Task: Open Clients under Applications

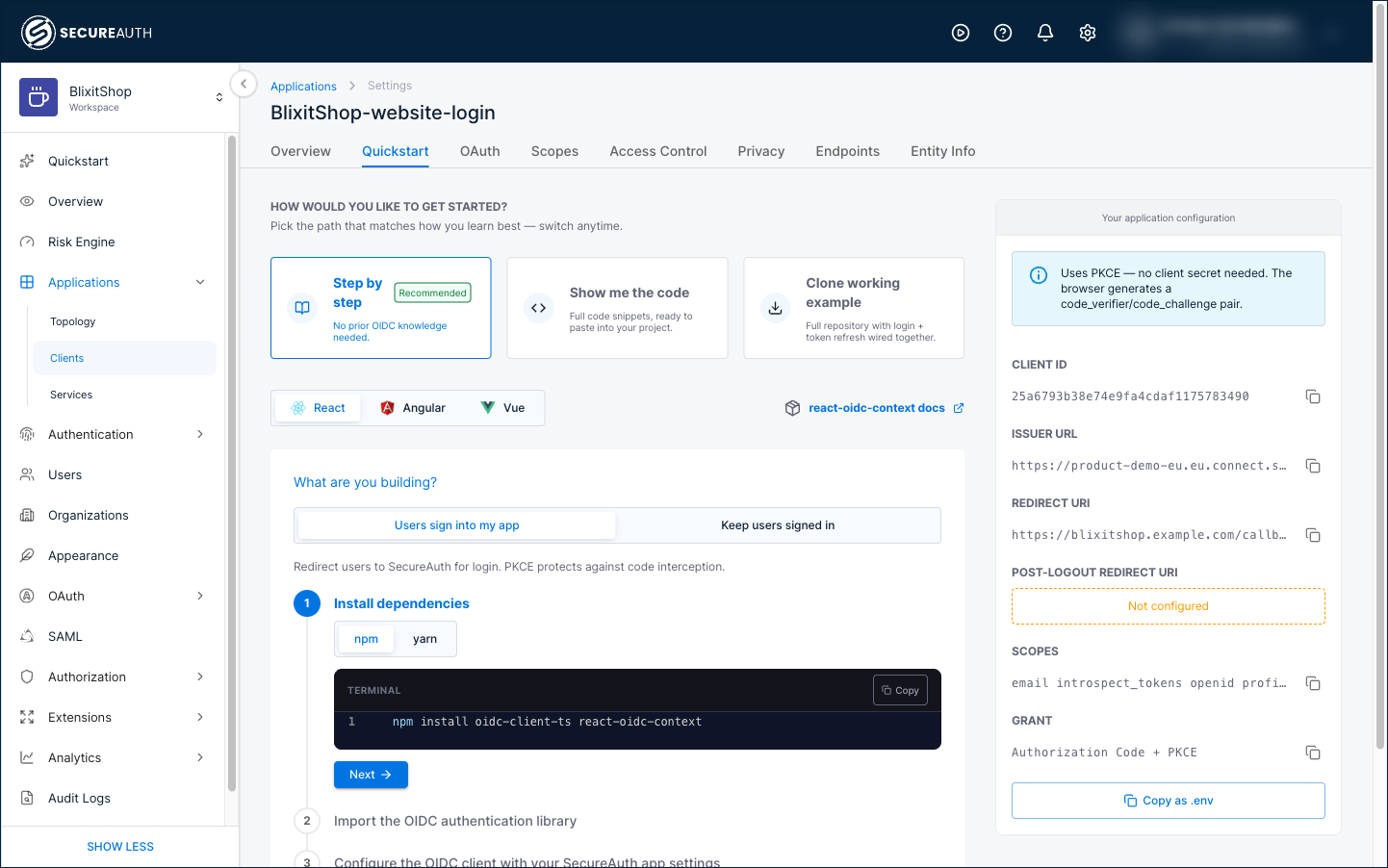Action: 124,358
